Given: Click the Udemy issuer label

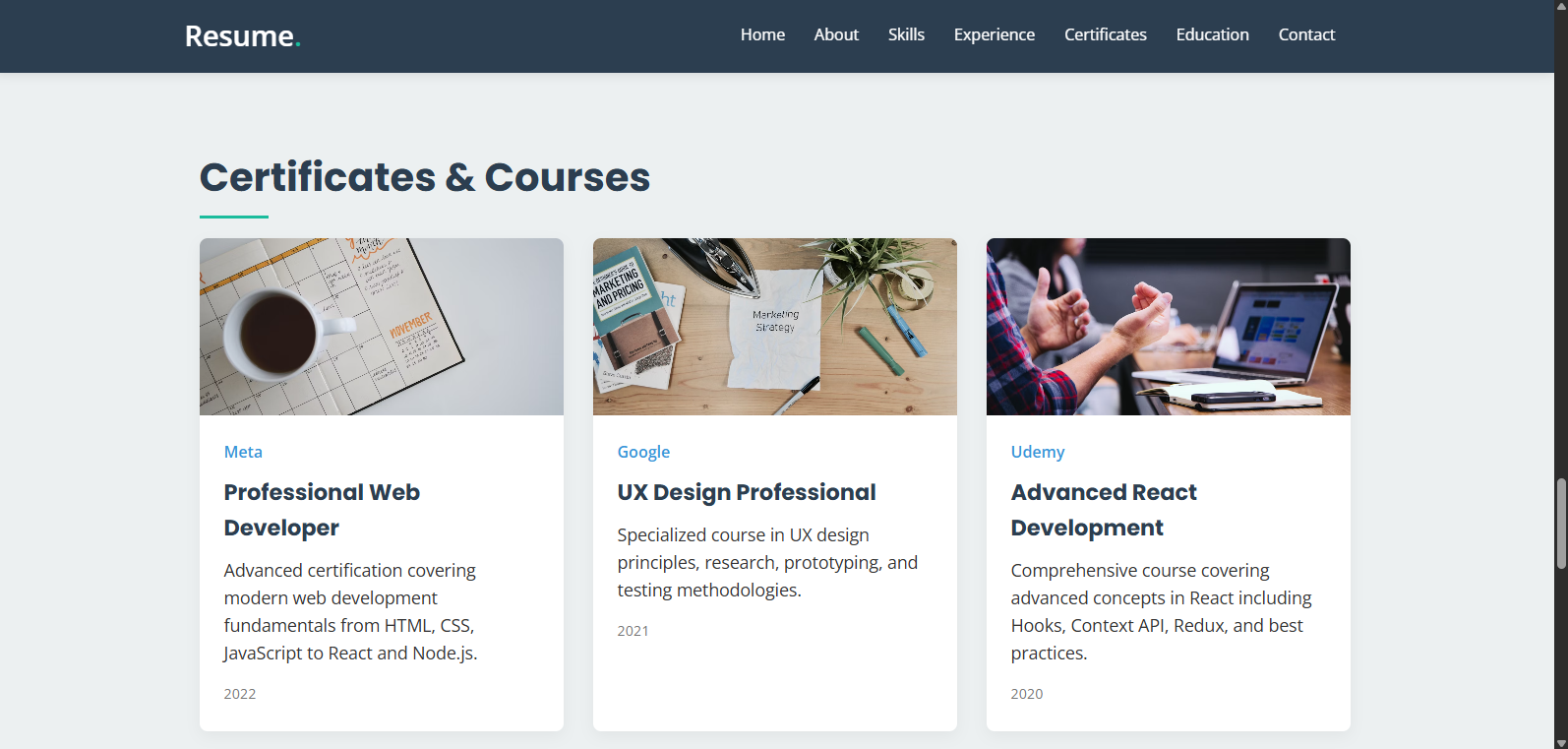Looking at the screenshot, I should (x=1037, y=452).
